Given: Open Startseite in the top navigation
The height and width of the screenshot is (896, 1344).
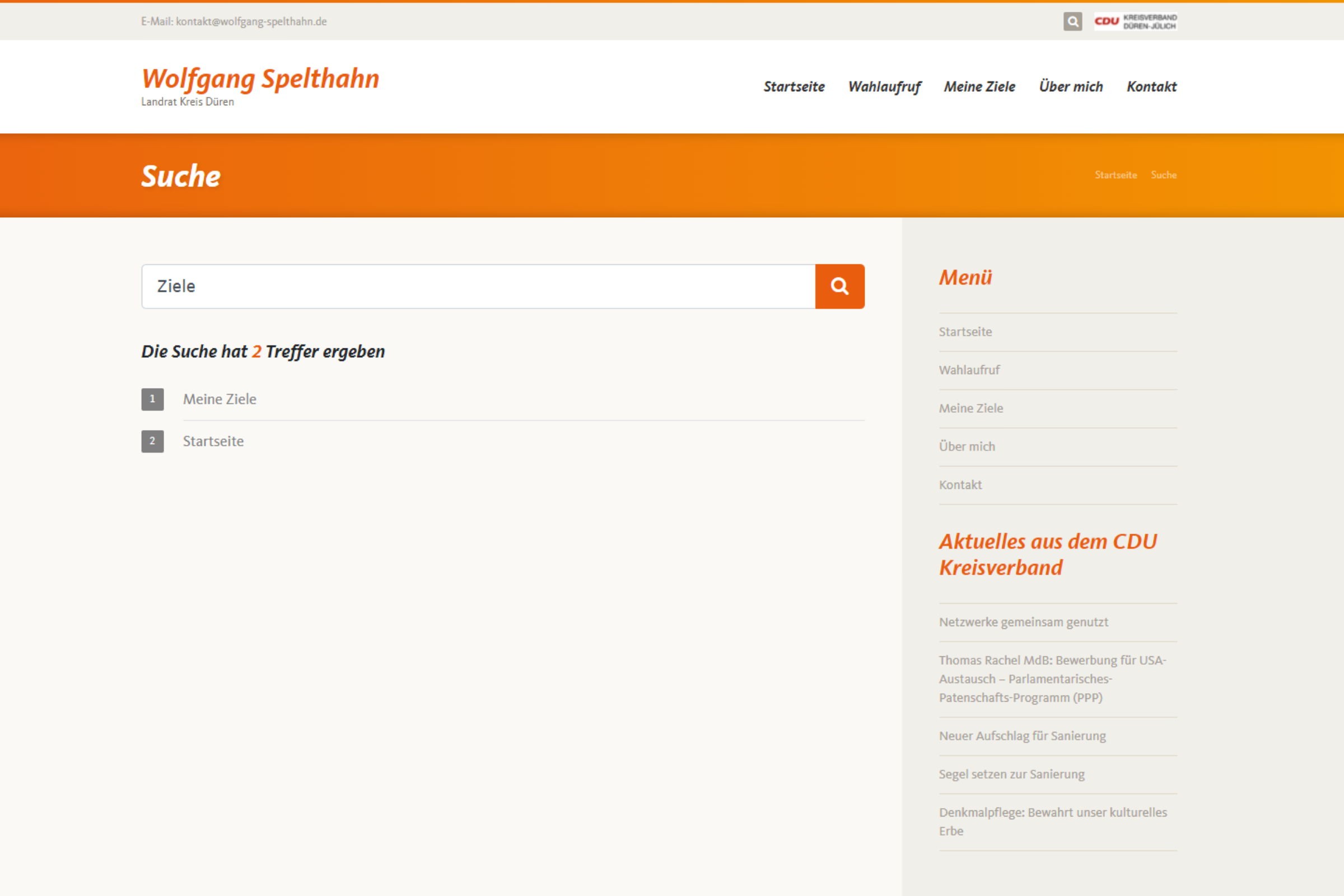Looking at the screenshot, I should (794, 87).
